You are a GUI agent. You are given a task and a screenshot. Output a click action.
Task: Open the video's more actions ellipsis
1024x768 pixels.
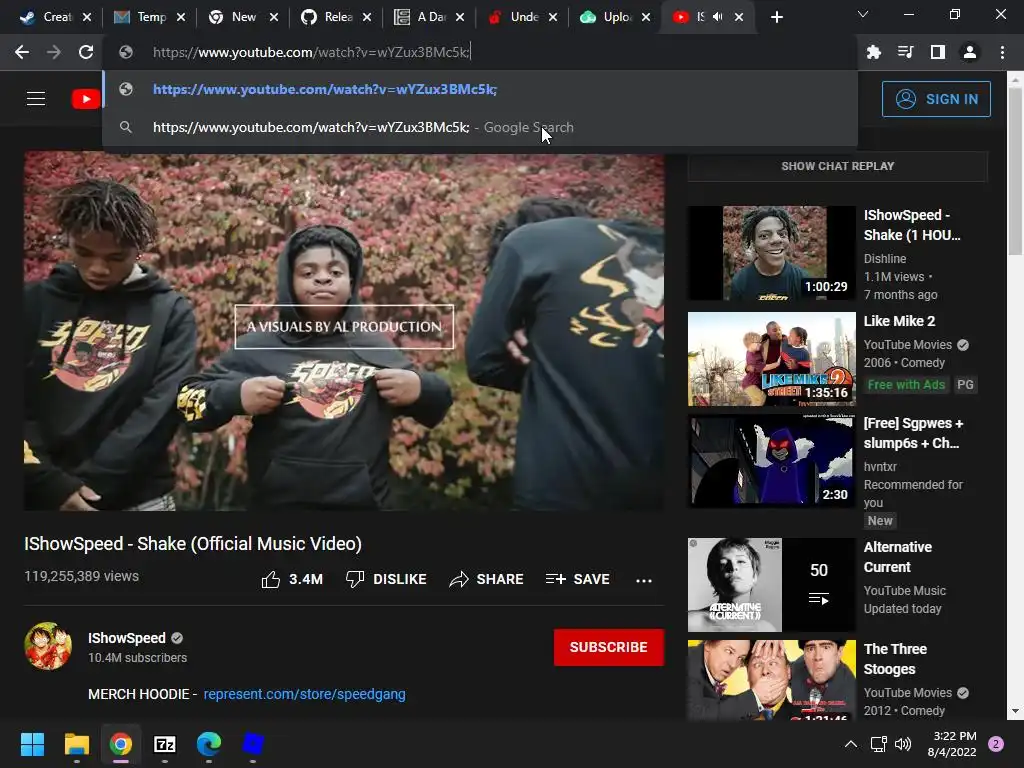click(x=644, y=580)
